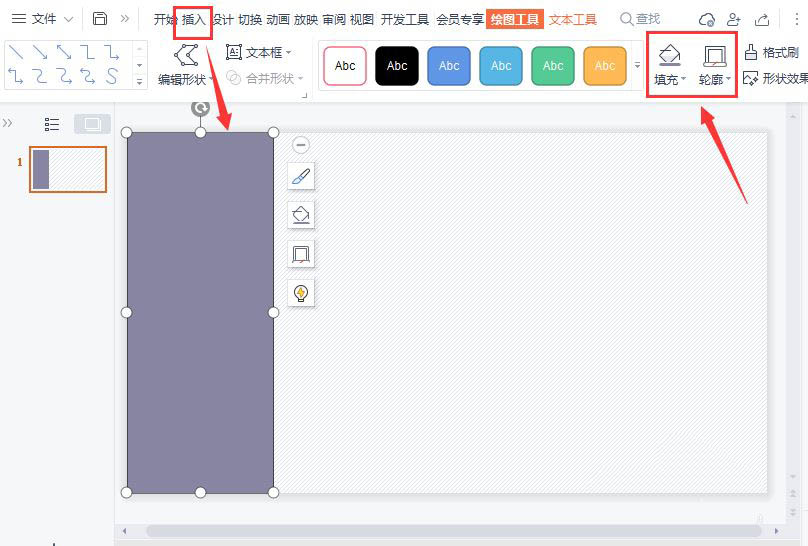This screenshot has height=546, width=808.
Task: Apply the green Abc shape style
Action: [553, 66]
